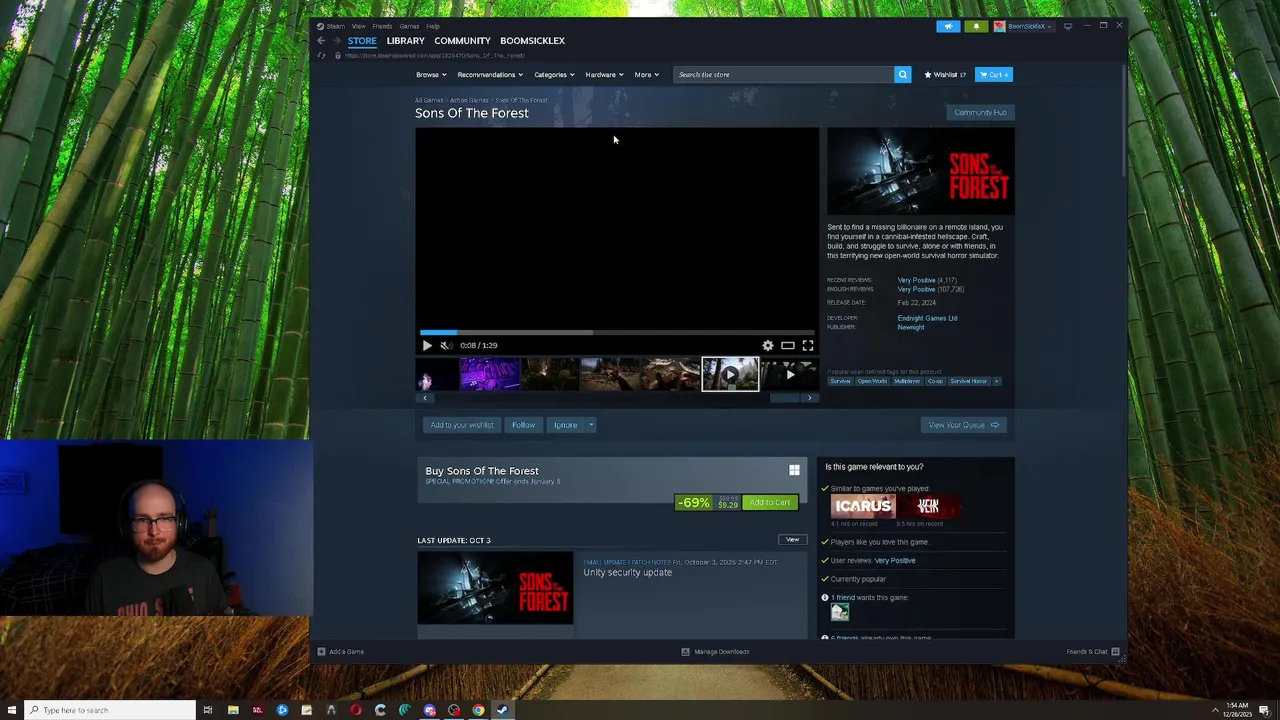The height and width of the screenshot is (720, 1280).
Task: Open the Friends menu
Action: click(x=382, y=26)
